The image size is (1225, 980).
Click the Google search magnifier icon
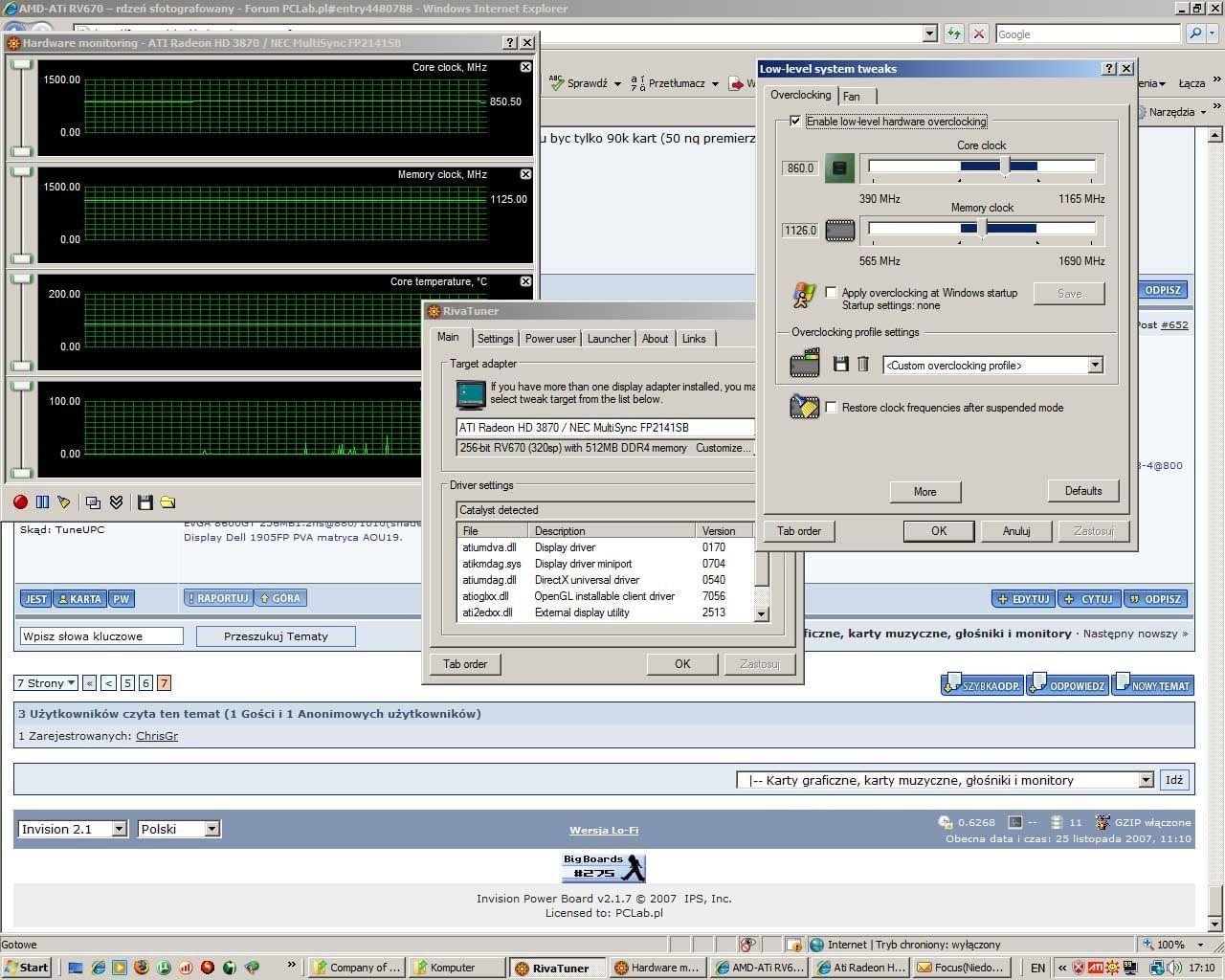[x=1195, y=33]
